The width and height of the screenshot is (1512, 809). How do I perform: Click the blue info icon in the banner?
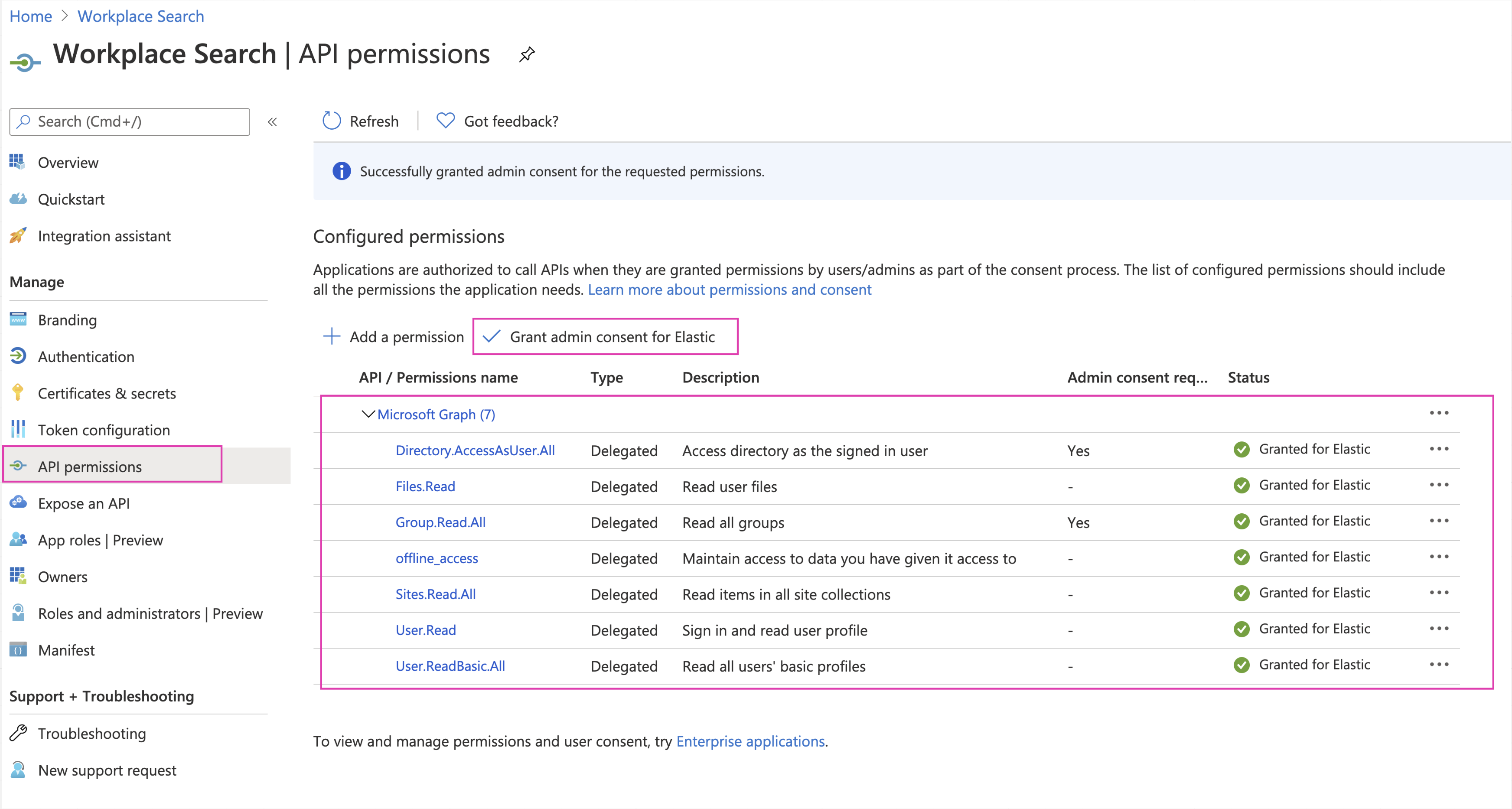click(342, 171)
